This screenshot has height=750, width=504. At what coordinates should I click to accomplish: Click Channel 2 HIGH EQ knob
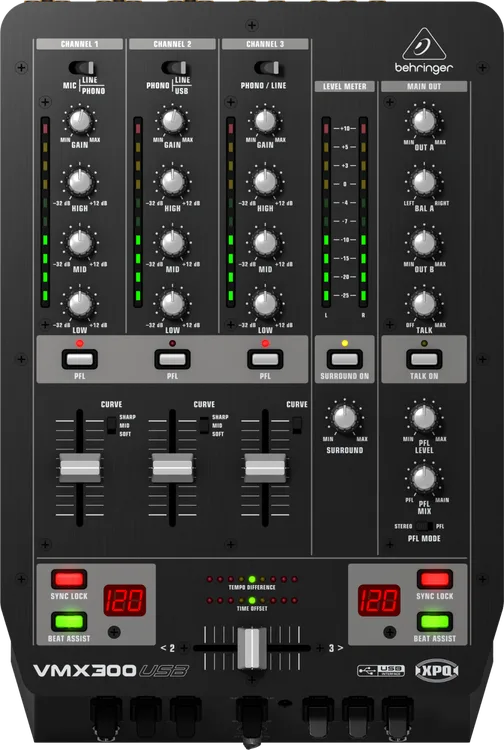click(173, 182)
